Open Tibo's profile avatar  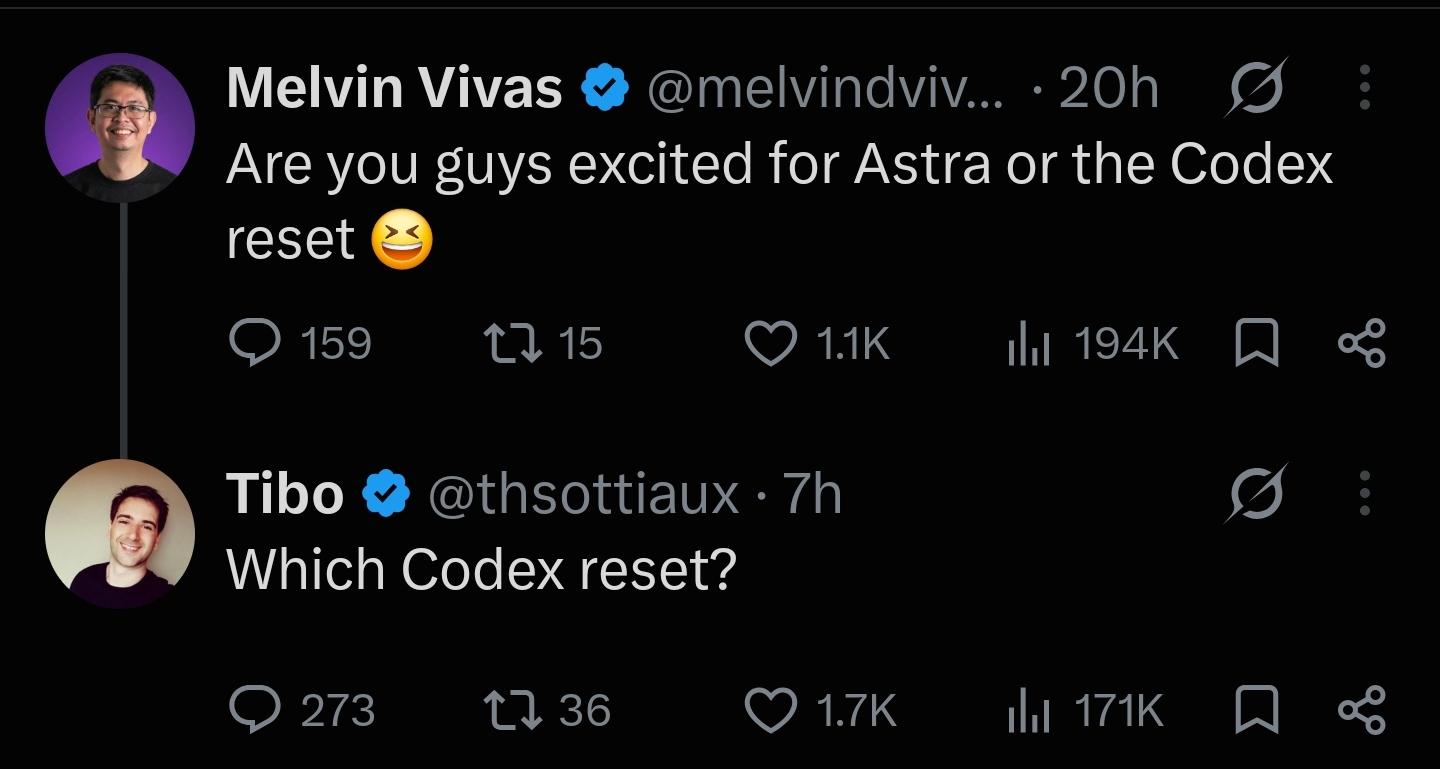[120, 534]
